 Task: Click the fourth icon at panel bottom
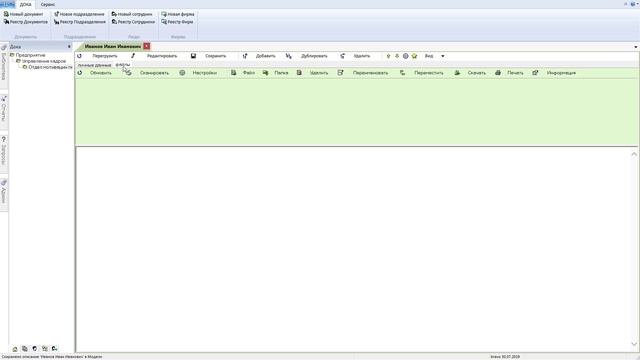[x=44, y=349]
